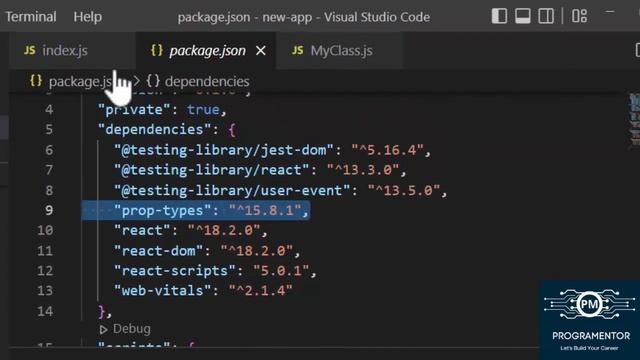Viewport: 640px width, 360px height.
Task: Click braces icon beside dependencies breadcrumb
Action: [153, 81]
